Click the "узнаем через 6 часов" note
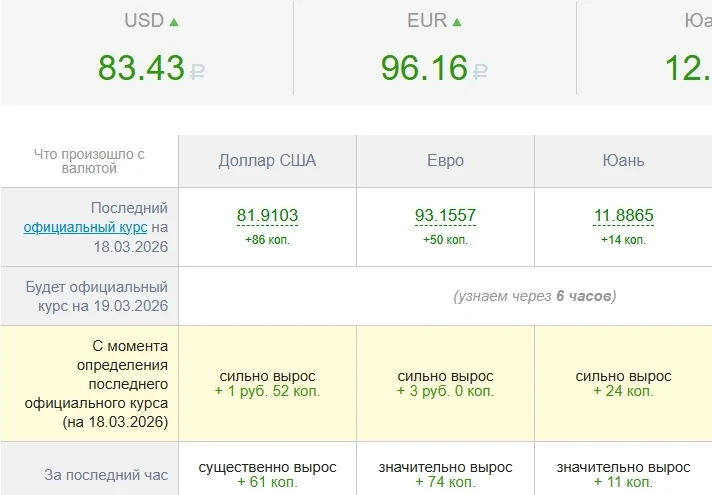This screenshot has width=712, height=495. [x=535, y=296]
